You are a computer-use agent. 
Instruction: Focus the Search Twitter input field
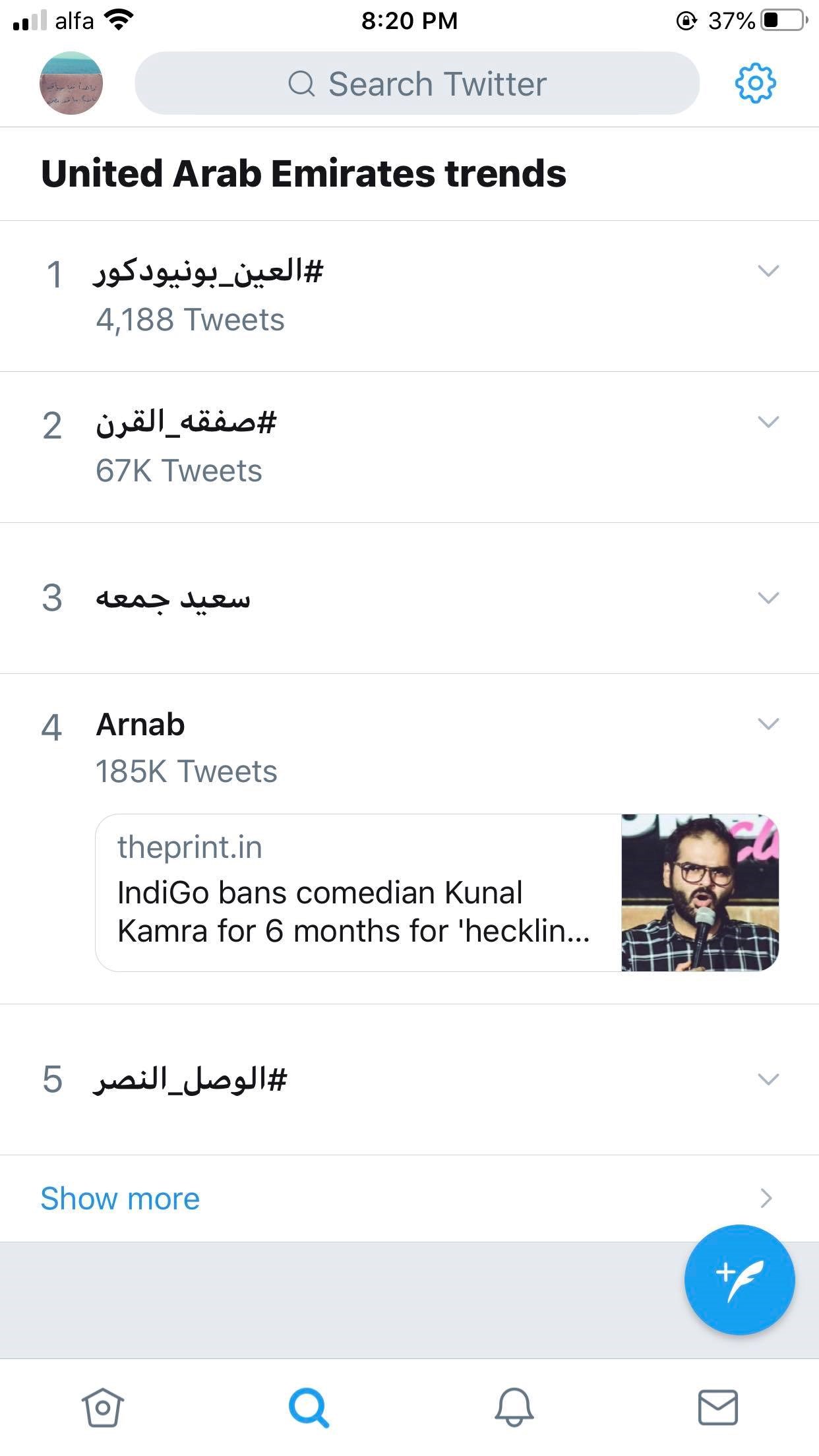coord(417,83)
